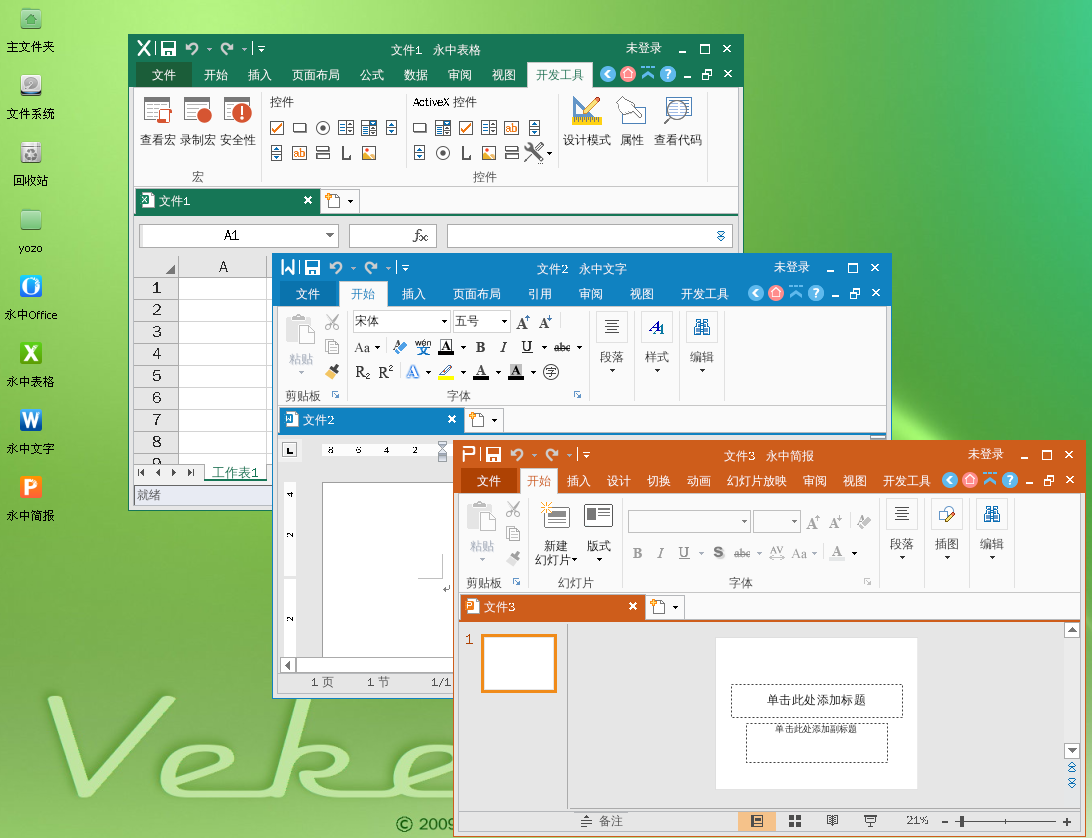1092x838 pixels.
Task: Apply strikethrough abc in Writer
Action: [x=562, y=347]
